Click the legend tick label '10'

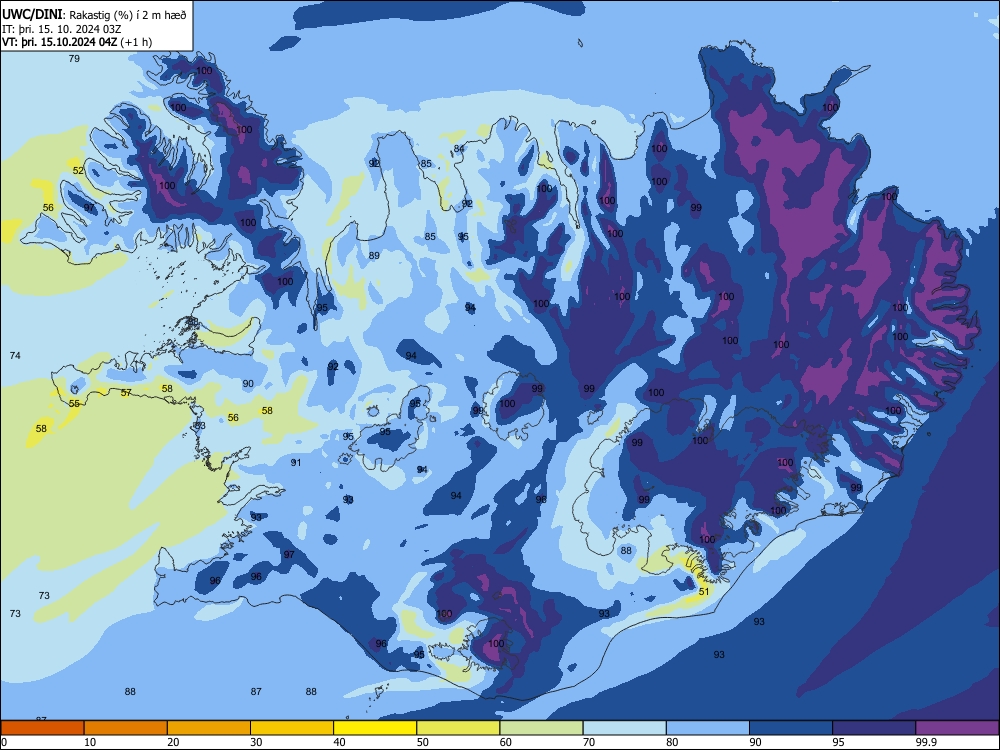coord(90,742)
